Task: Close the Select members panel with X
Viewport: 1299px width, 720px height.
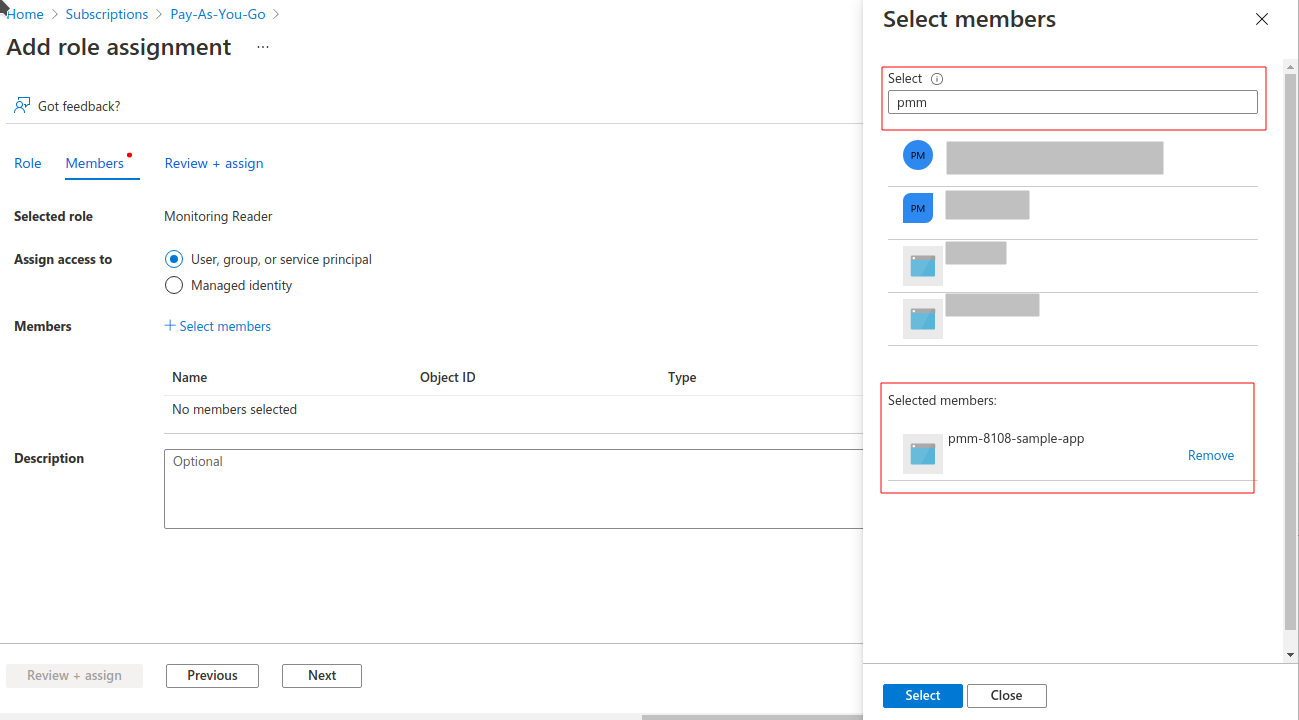Action: (1261, 19)
